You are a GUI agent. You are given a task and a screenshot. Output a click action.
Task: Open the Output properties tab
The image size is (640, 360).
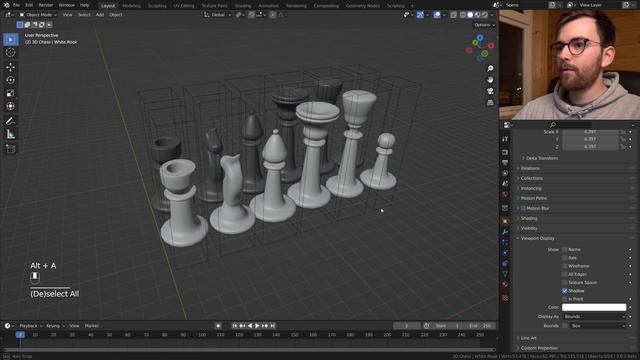(505, 163)
